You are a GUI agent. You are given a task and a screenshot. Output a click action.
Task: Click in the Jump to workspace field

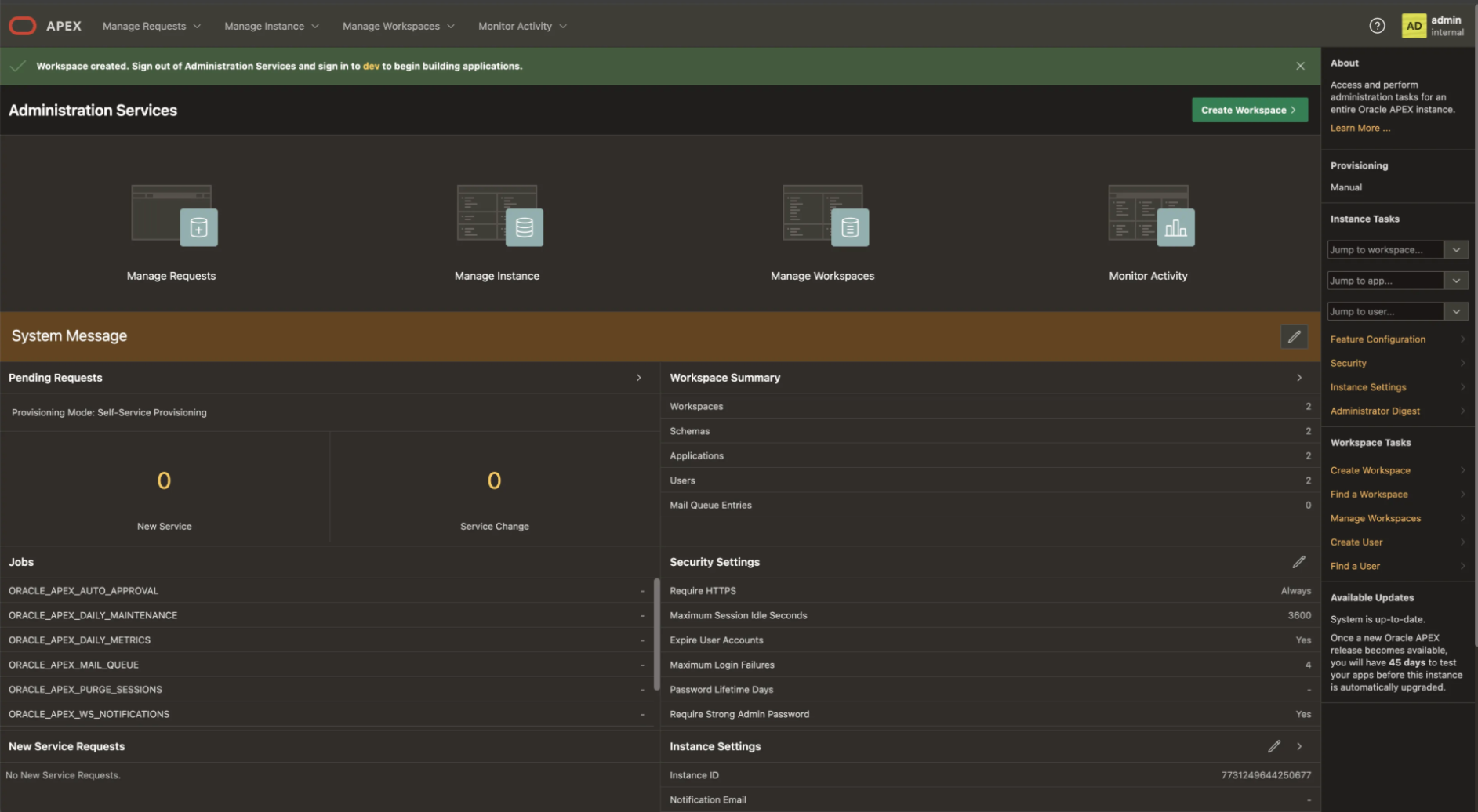click(1385, 249)
